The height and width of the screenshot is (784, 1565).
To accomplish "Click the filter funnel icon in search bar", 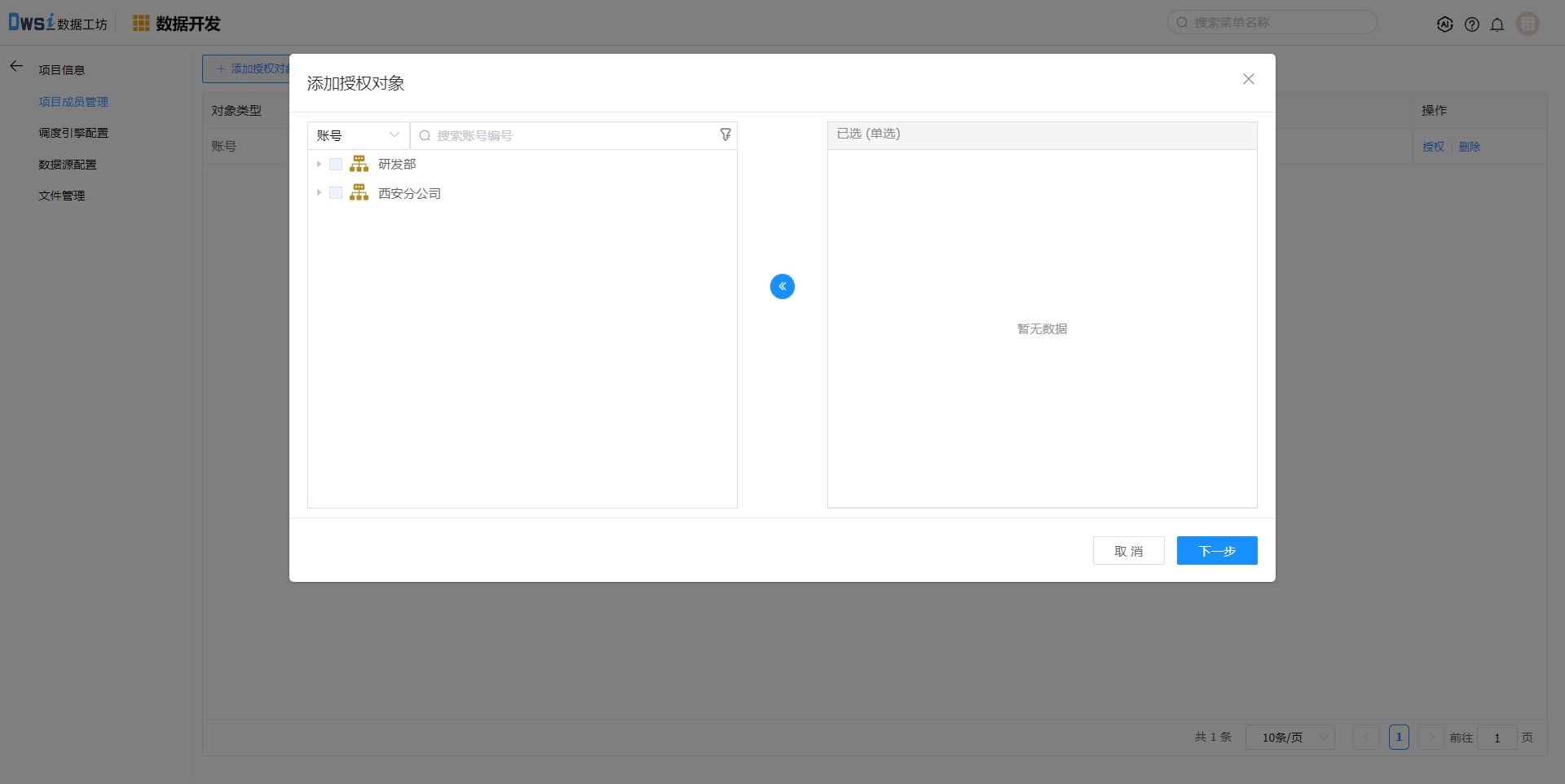I will (x=725, y=135).
